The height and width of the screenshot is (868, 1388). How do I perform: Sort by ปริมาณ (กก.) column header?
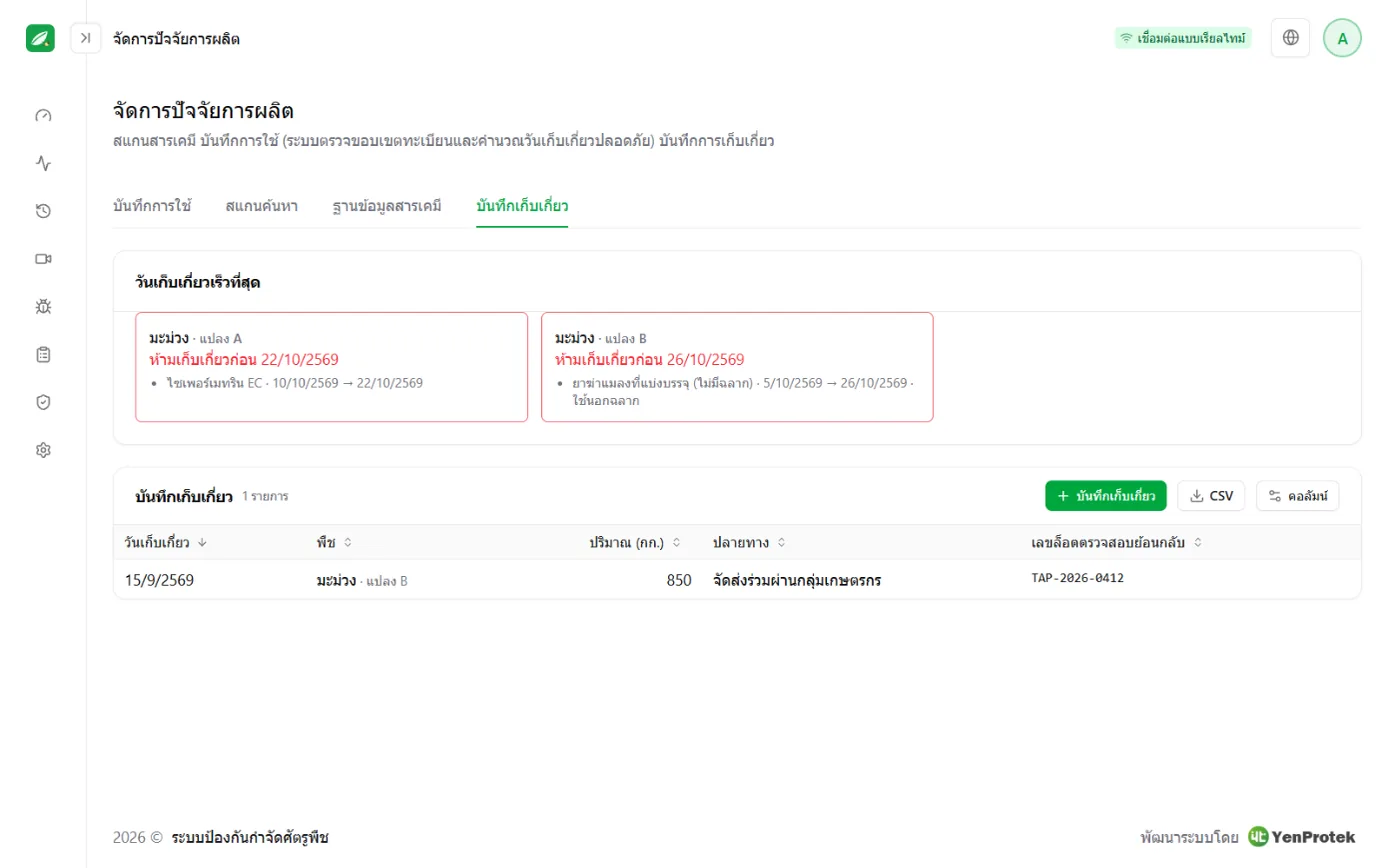(635, 543)
